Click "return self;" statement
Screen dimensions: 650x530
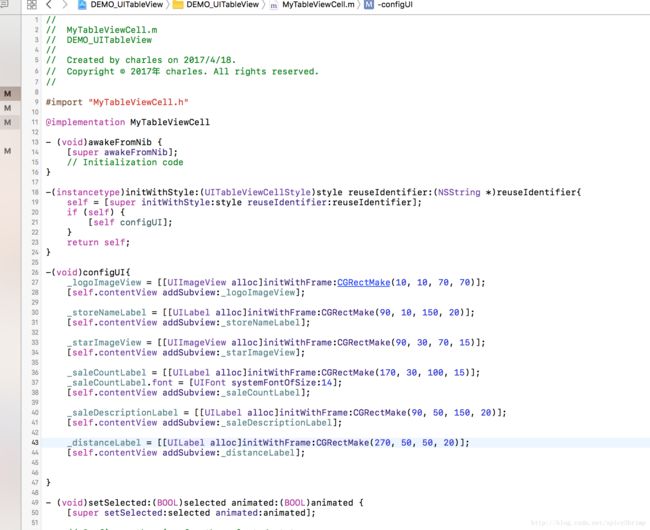(98, 242)
